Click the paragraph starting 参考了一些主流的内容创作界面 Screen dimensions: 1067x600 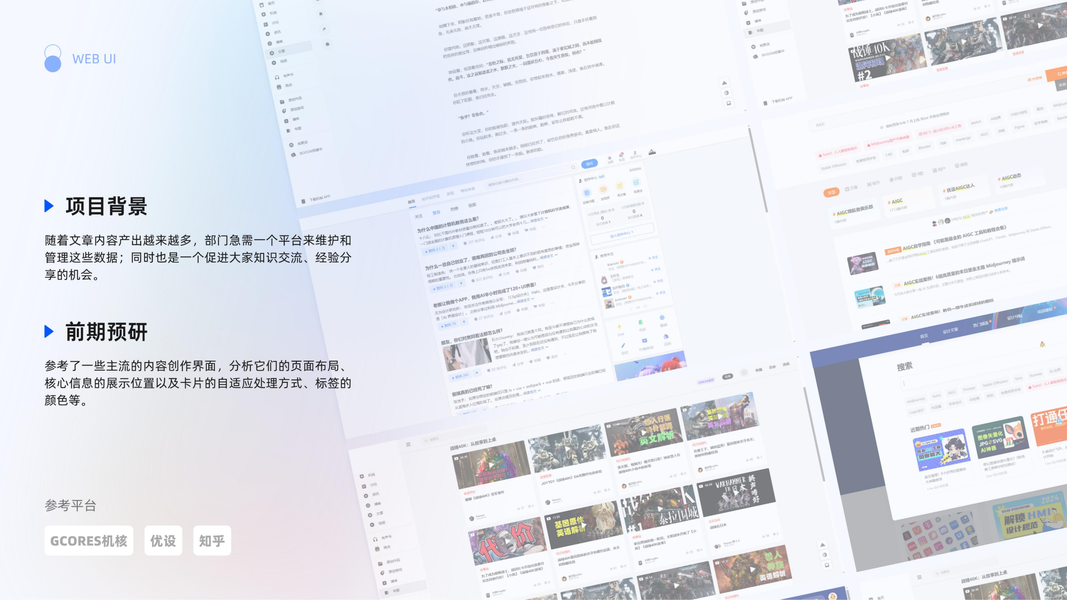point(198,383)
